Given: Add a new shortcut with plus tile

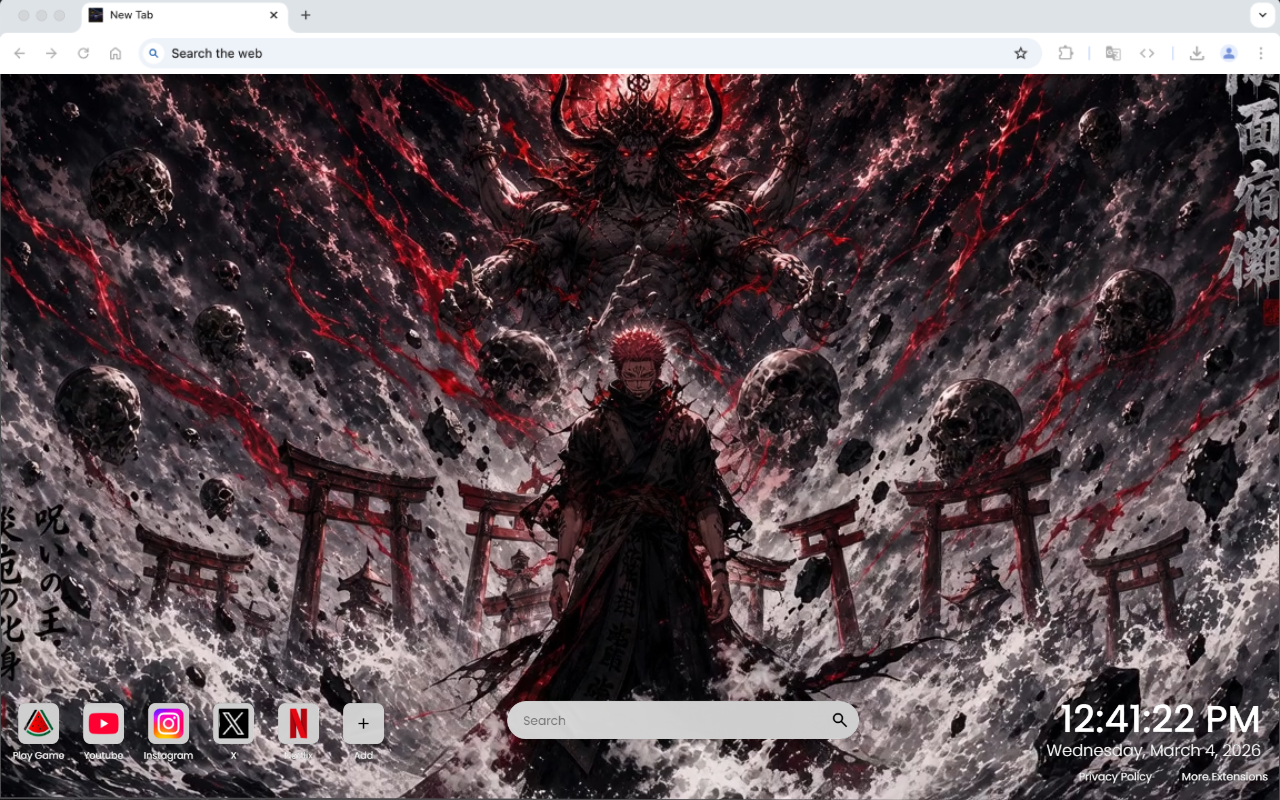Looking at the screenshot, I should (363, 723).
